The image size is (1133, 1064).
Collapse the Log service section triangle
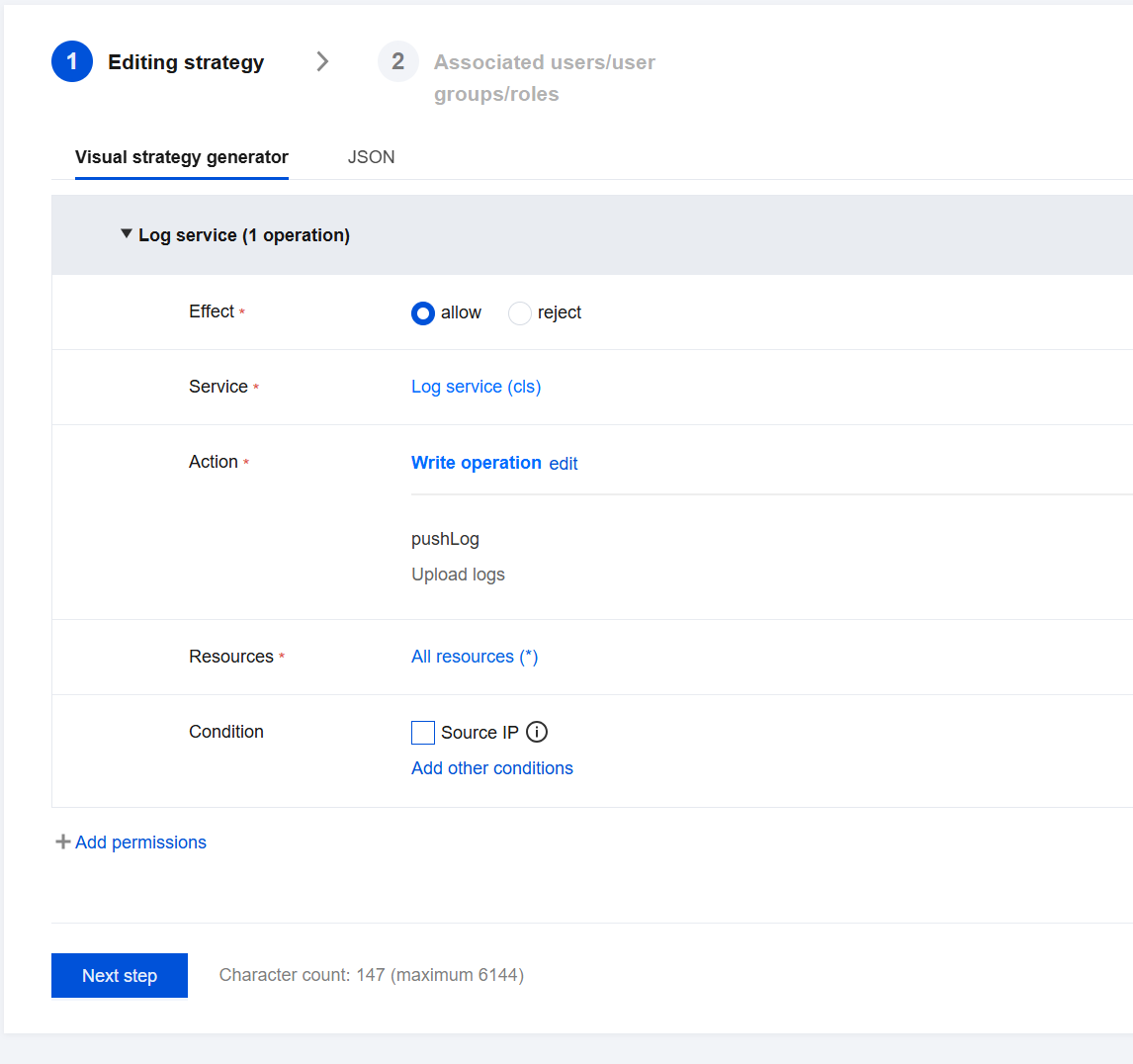pyautogui.click(x=127, y=234)
